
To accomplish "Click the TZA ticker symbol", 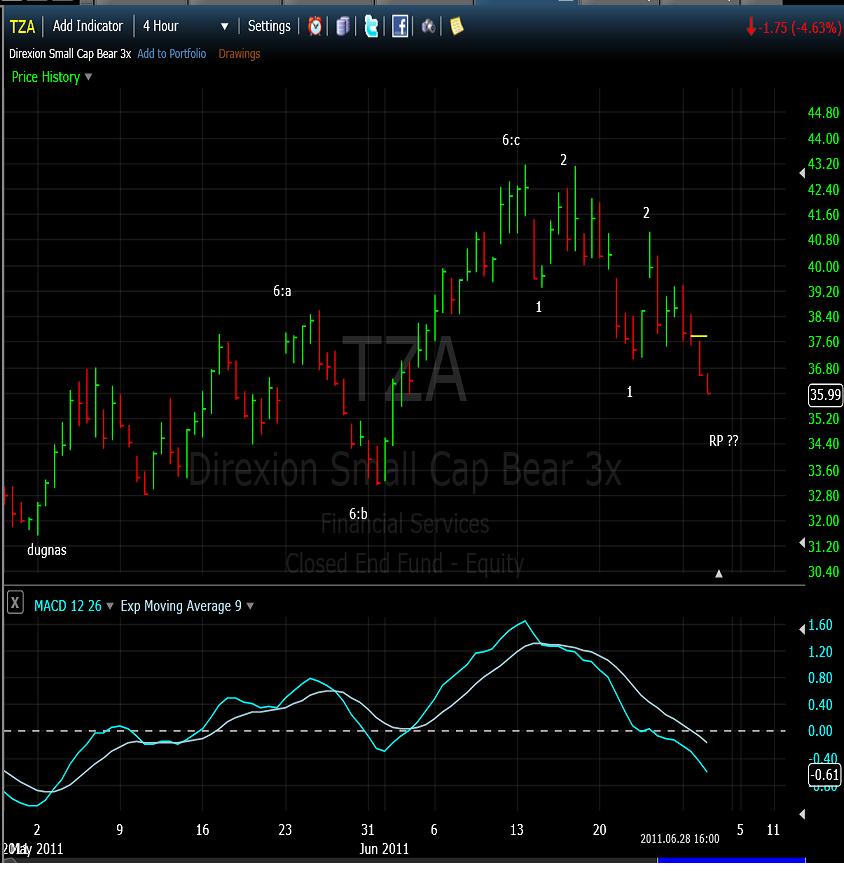I will [x=22, y=26].
